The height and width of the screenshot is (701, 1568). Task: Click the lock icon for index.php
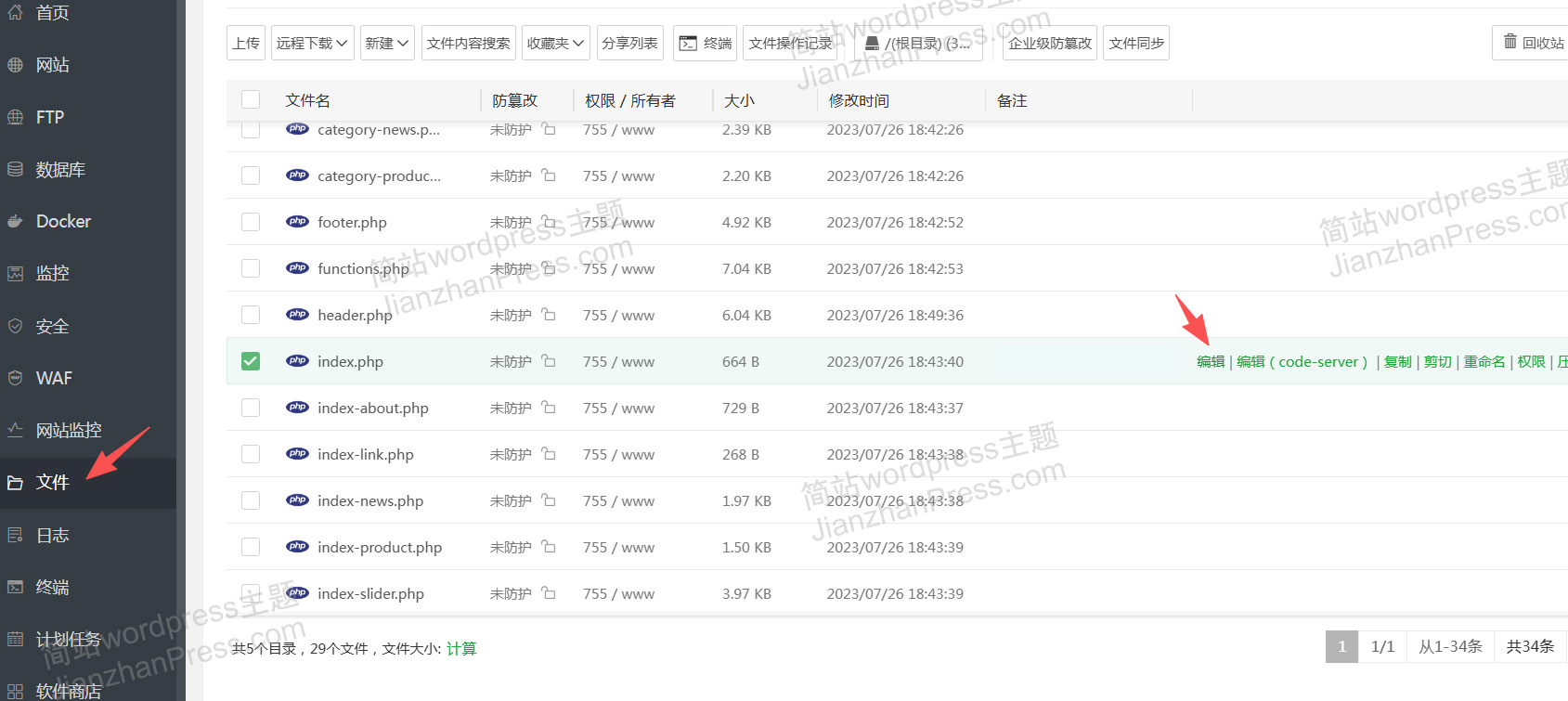[x=549, y=361]
